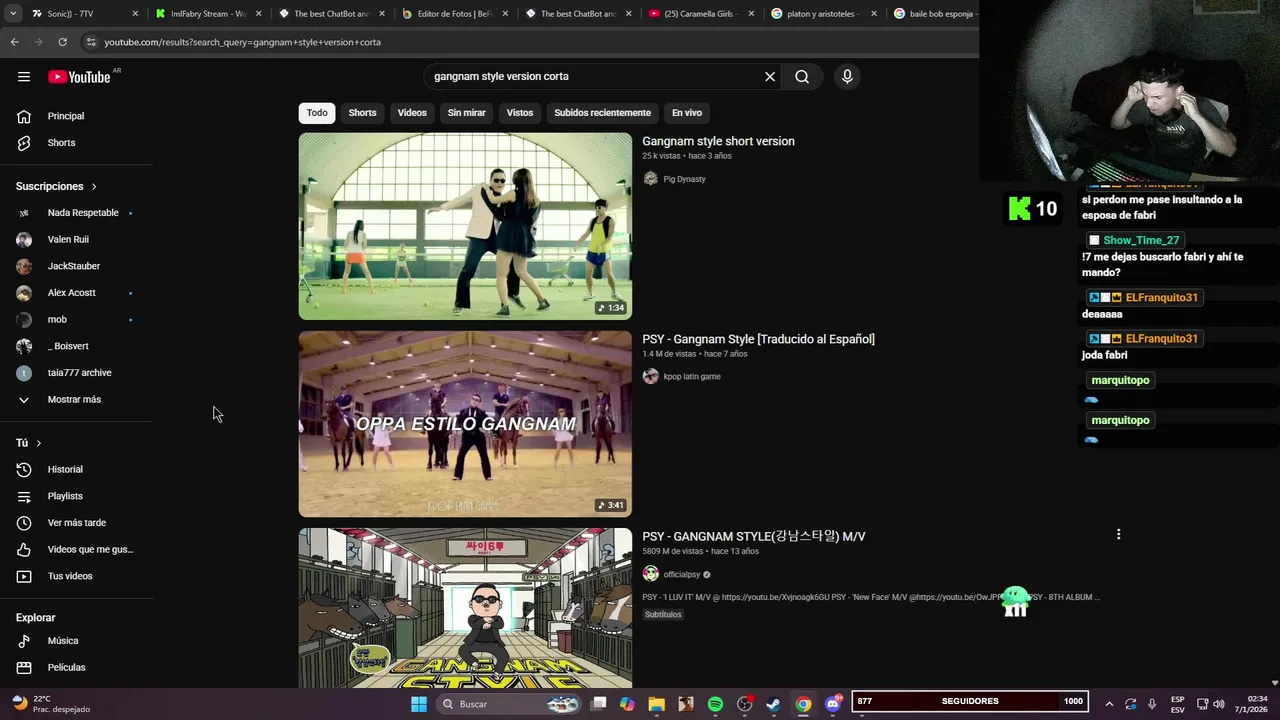Clear the search box with the X
This screenshot has width=1280, height=720.
click(x=770, y=77)
